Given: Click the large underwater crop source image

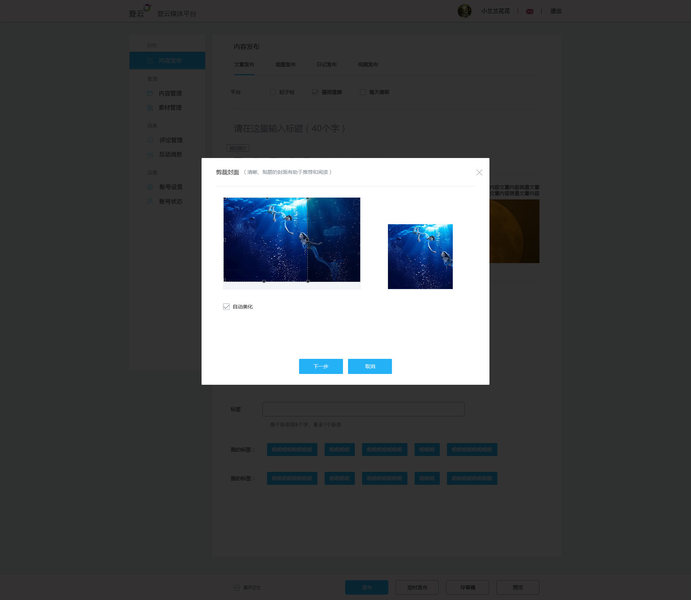Looking at the screenshot, I should (292, 240).
